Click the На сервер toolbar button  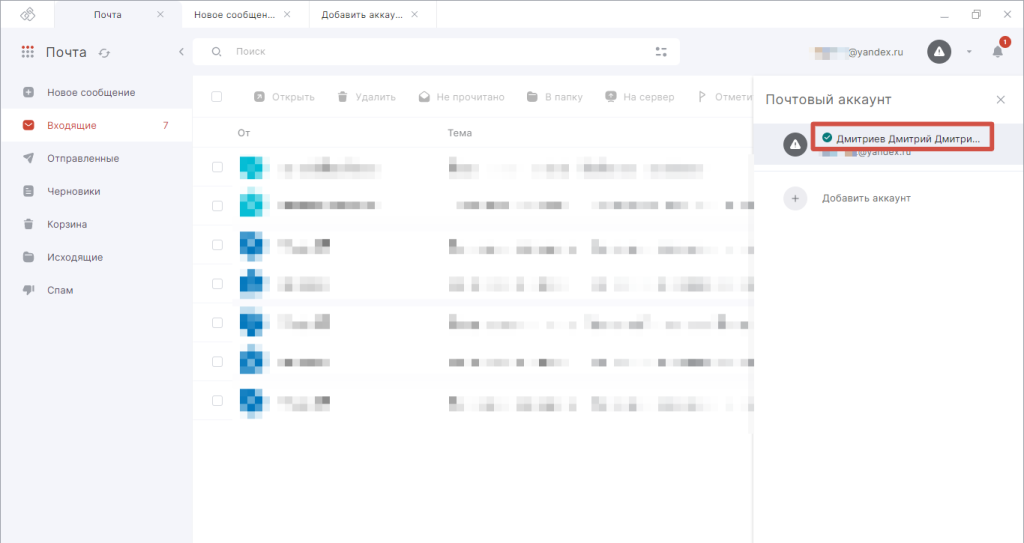click(x=639, y=97)
